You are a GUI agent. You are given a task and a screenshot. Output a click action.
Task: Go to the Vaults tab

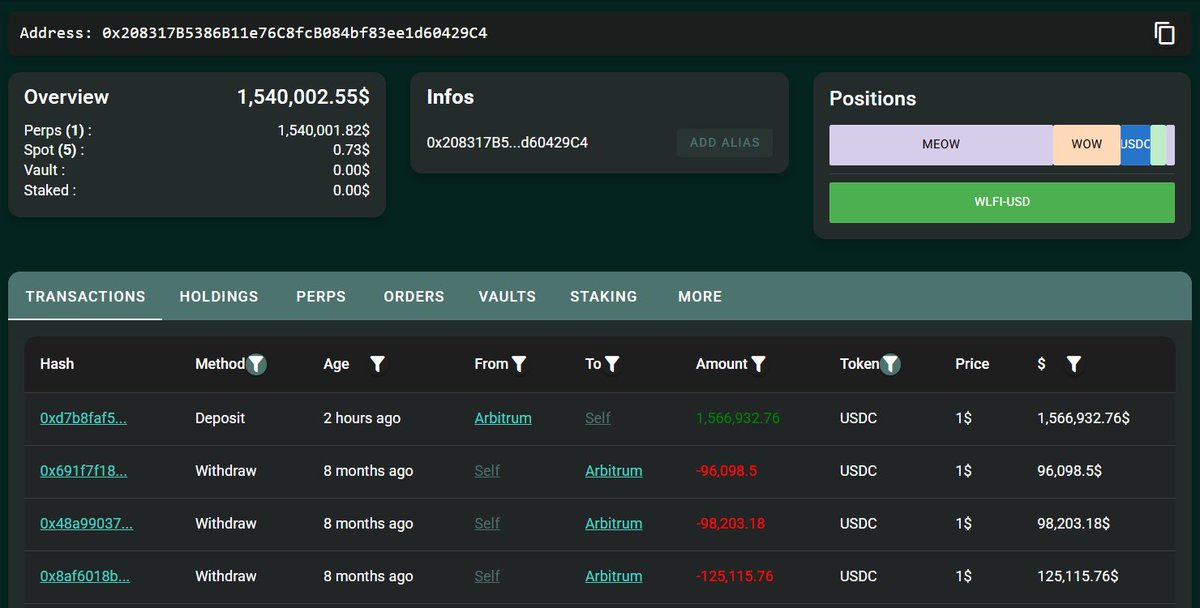[507, 297]
